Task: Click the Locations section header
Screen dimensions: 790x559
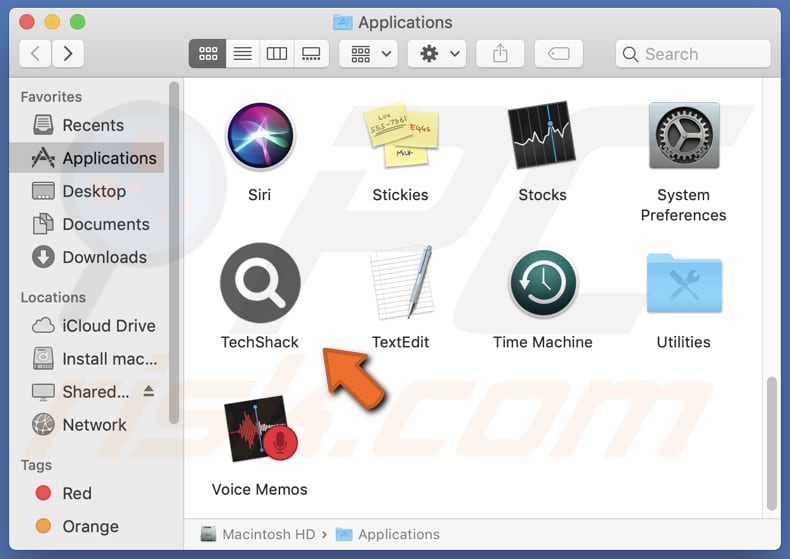Action: (x=53, y=298)
